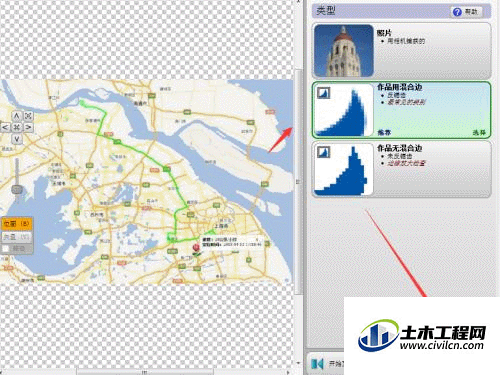Screen dimensions: 500x375
Task: Click the orange 位图 (B) map button
Action: (x=17, y=224)
